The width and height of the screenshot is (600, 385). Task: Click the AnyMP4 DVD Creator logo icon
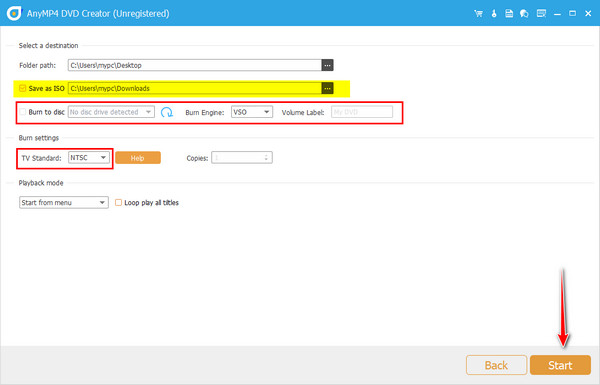[14, 13]
